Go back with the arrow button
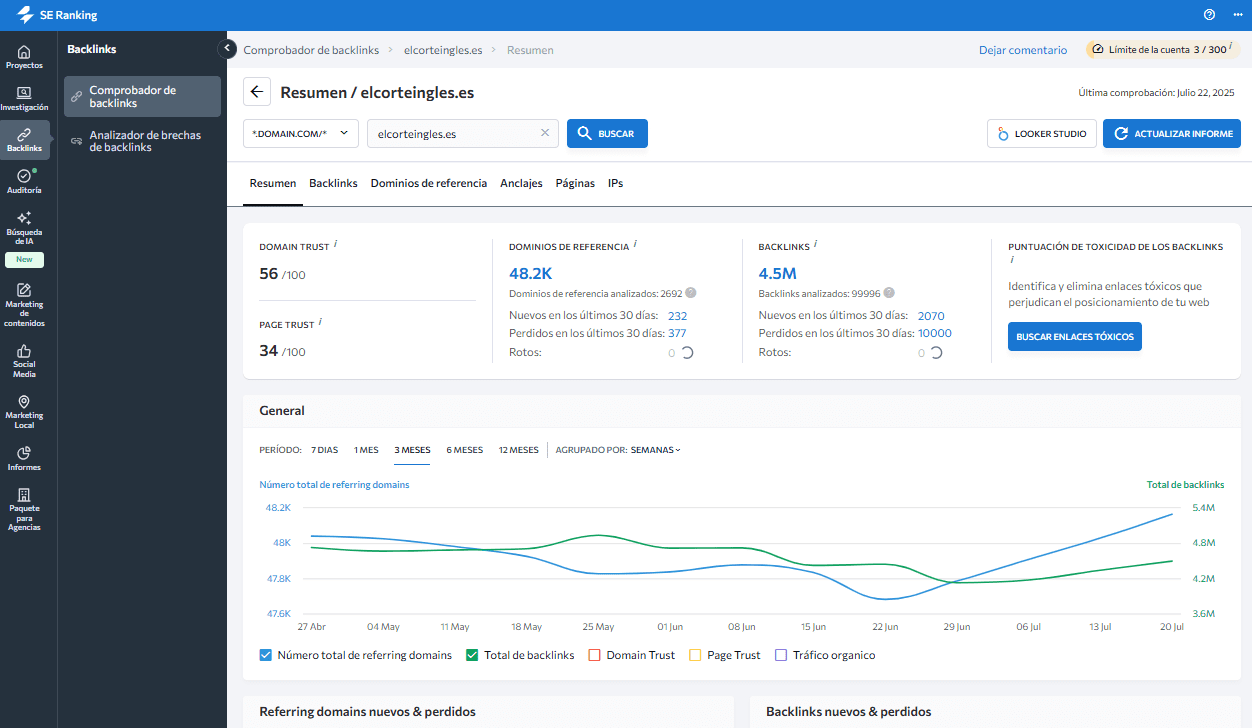Screen dimensions: 1252x728 tap(257, 92)
